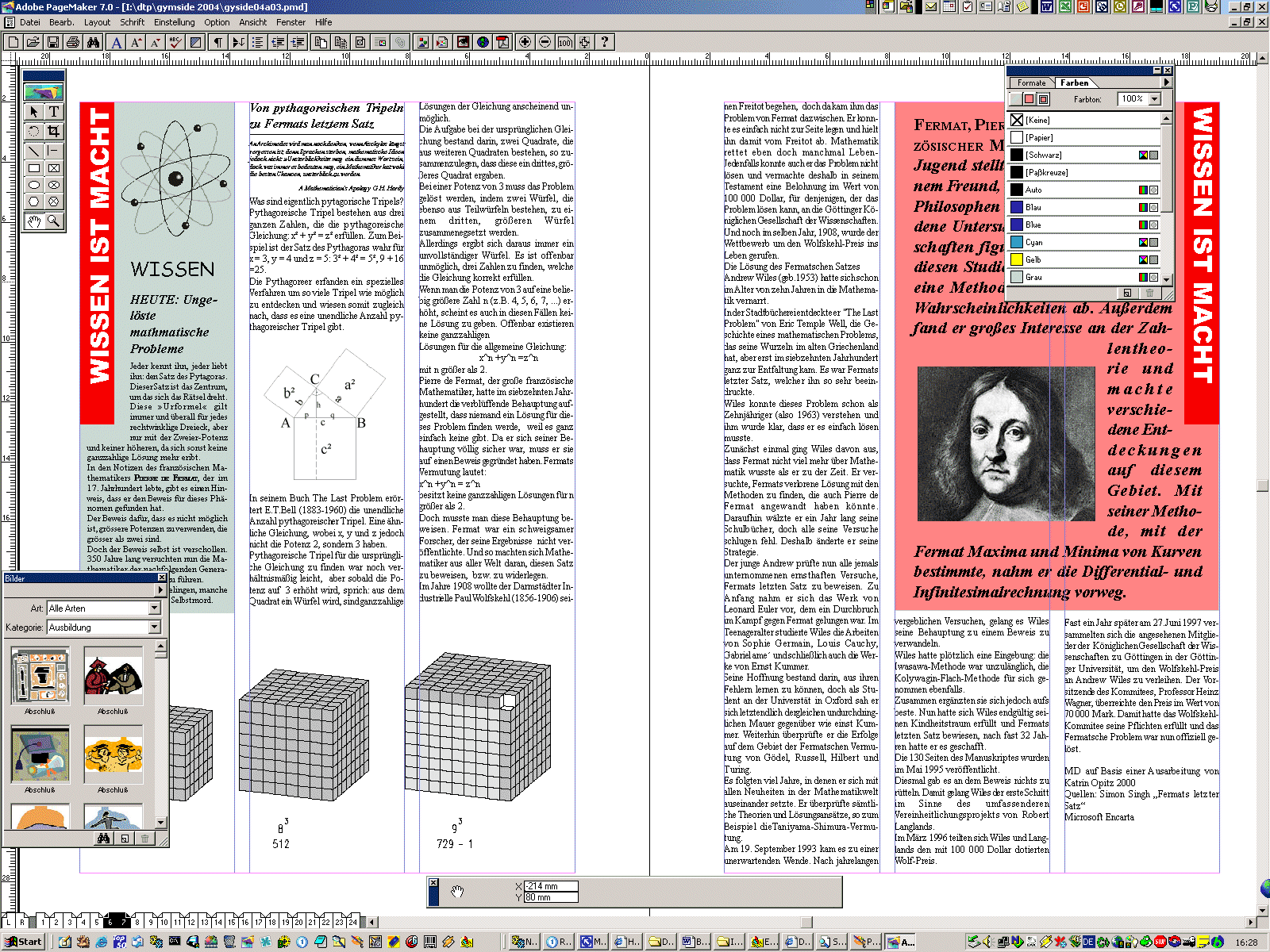This screenshot has height=952, width=1270.
Task: Switch to the Farben tab
Action: [1074, 83]
